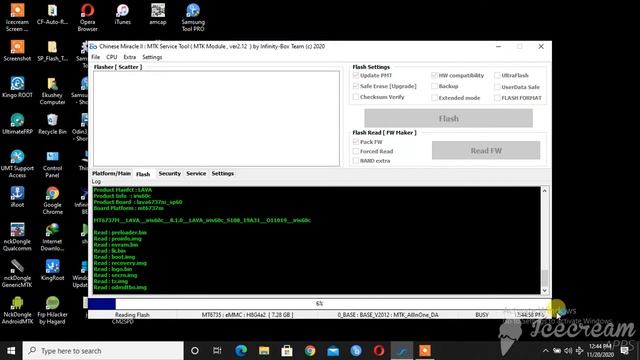The image size is (640, 360).
Task: Switch to Platform/Main tab
Action: click(111, 173)
